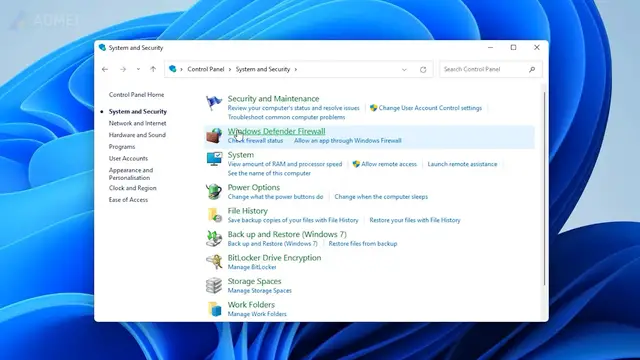Image resolution: width=640 pixels, height=360 pixels.
Task: Click Allow remote access link
Action: tap(389, 164)
